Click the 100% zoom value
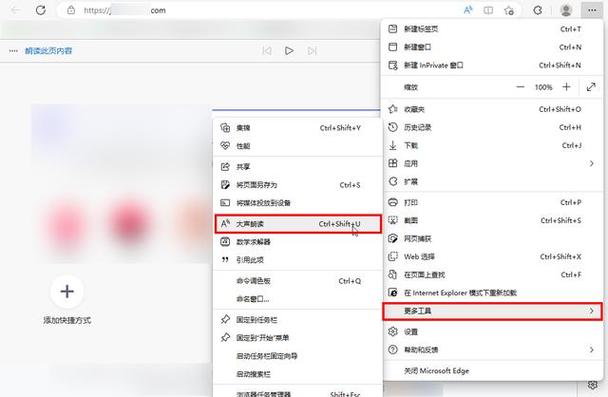608x397 pixels. pos(543,87)
